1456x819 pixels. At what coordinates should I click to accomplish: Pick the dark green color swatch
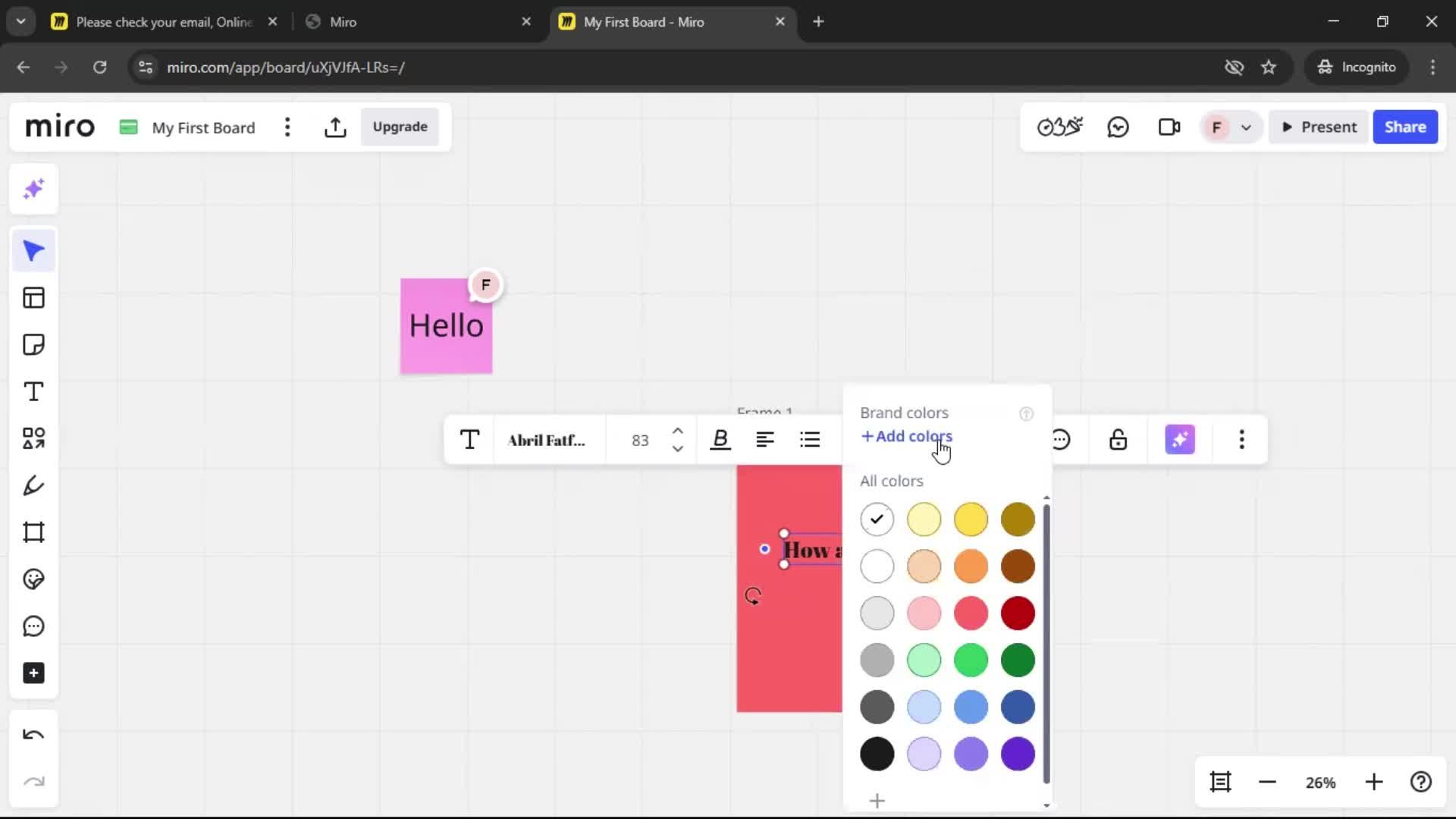click(1018, 661)
